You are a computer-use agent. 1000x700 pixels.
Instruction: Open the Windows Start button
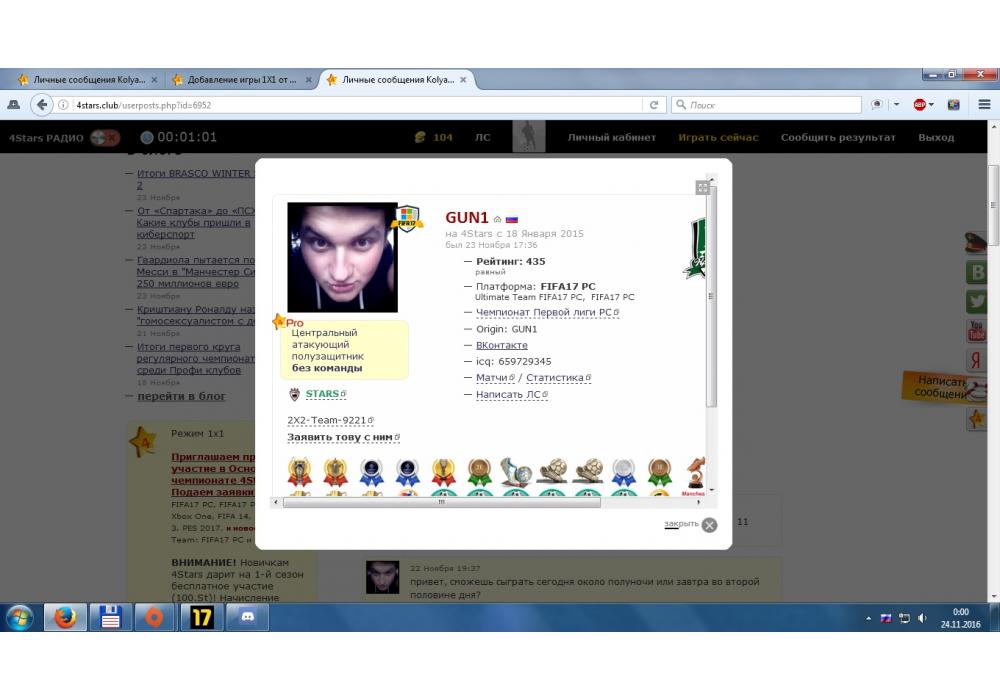[19, 617]
